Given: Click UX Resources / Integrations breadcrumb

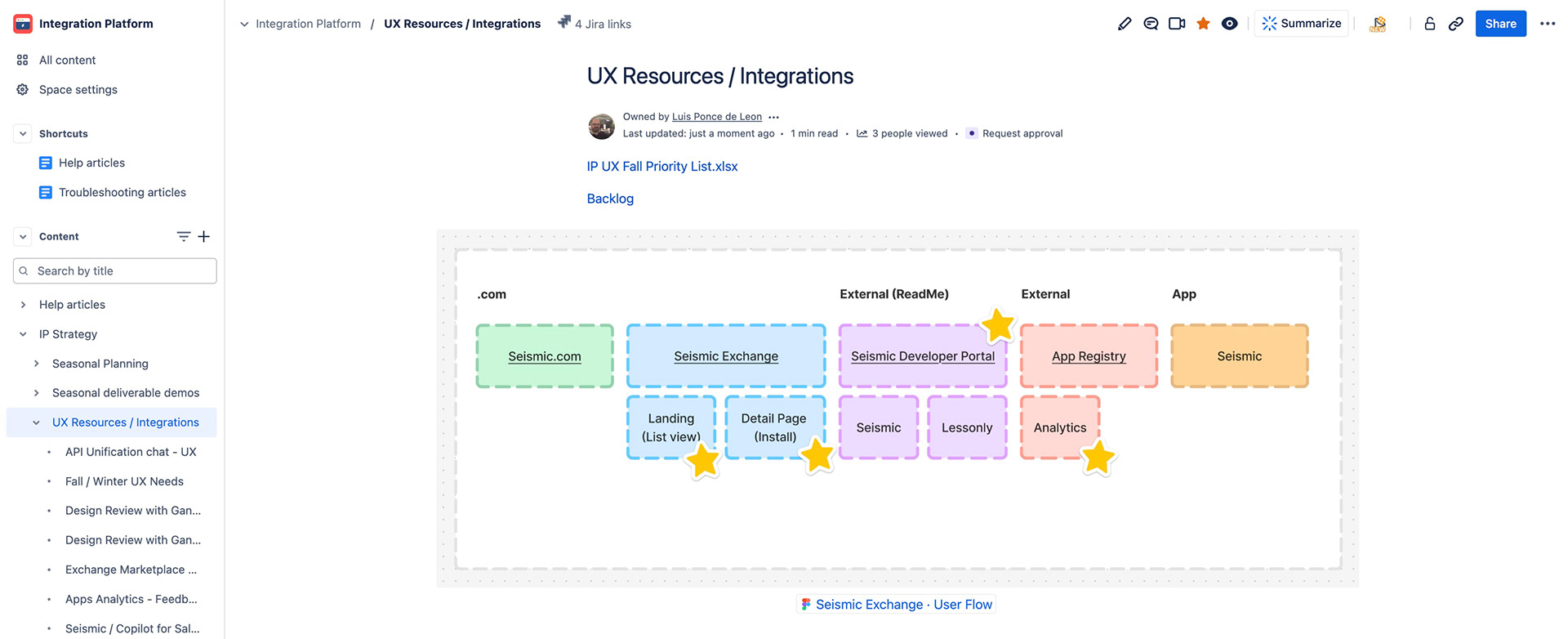Looking at the screenshot, I should (462, 24).
